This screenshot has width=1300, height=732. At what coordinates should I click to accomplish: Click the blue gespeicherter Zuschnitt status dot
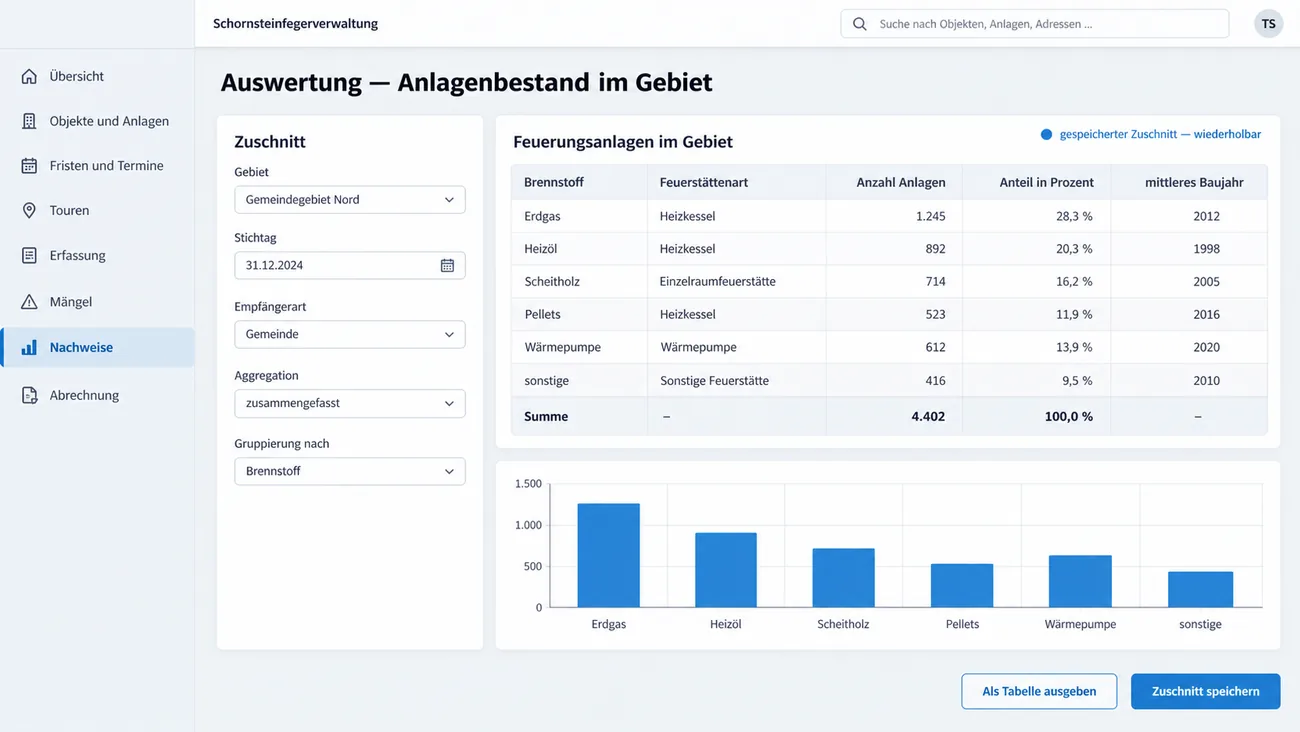click(1047, 134)
